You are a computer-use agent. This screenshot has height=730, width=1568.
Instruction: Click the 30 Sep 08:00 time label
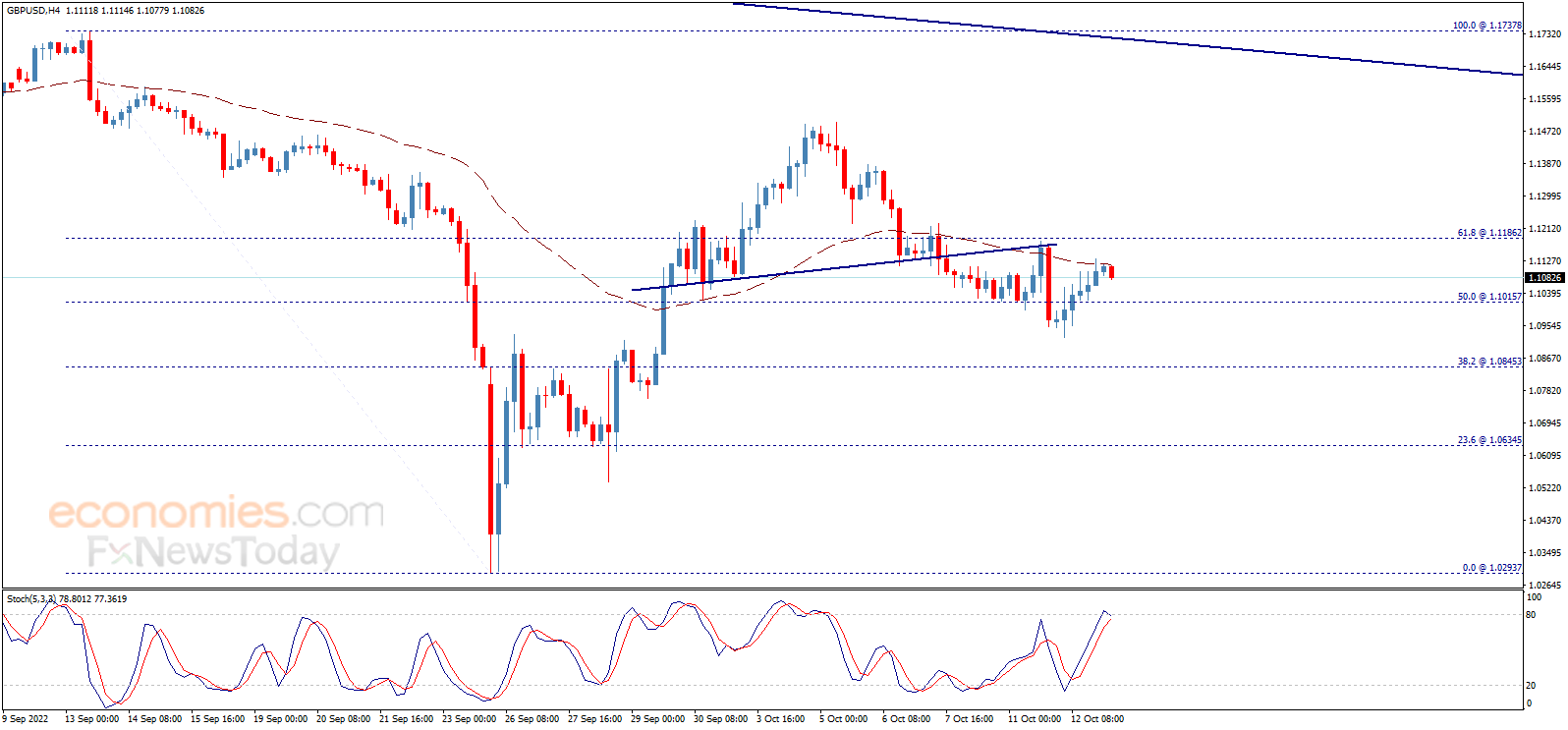(x=720, y=719)
